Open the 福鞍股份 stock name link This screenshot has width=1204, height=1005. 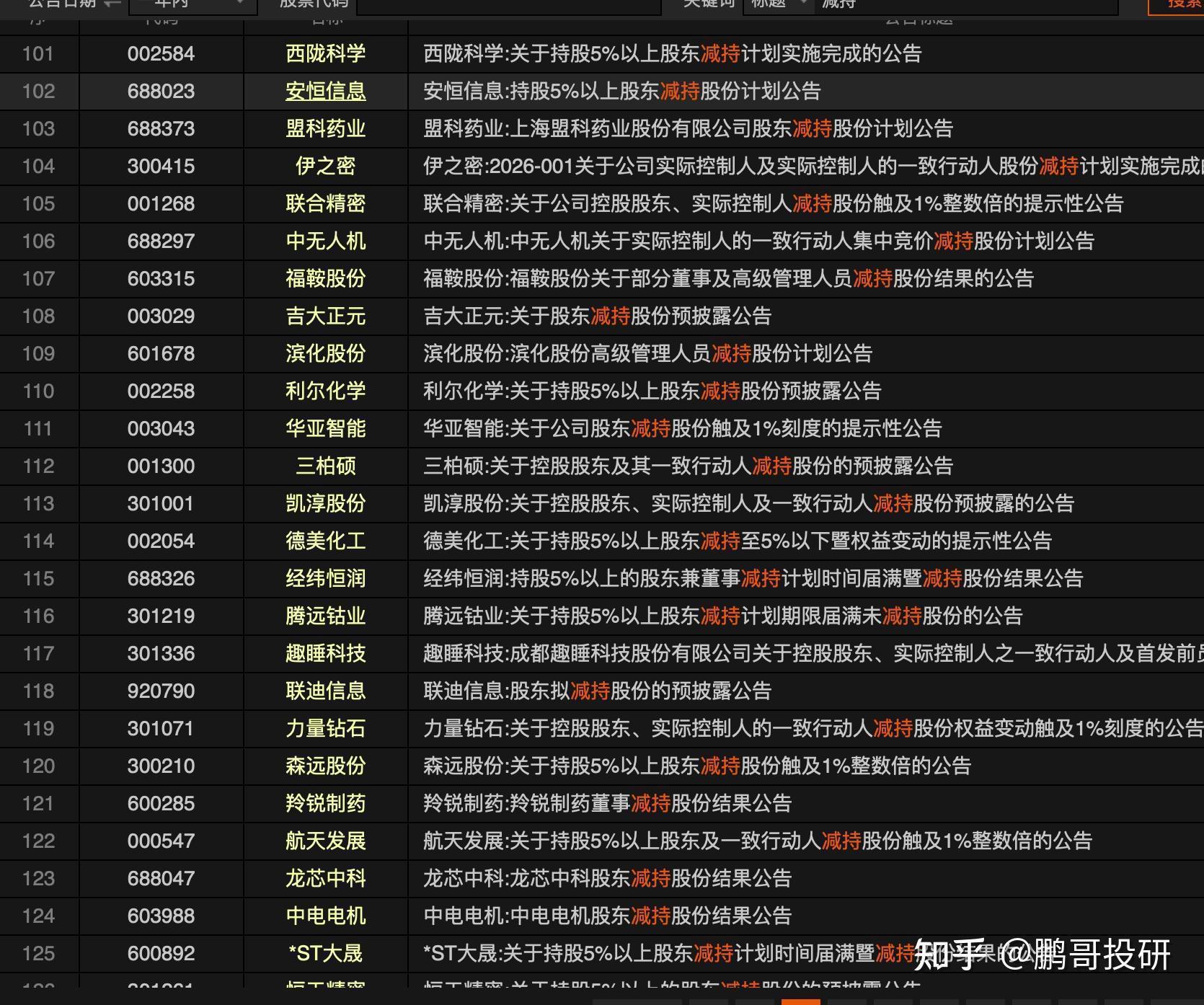(x=326, y=279)
